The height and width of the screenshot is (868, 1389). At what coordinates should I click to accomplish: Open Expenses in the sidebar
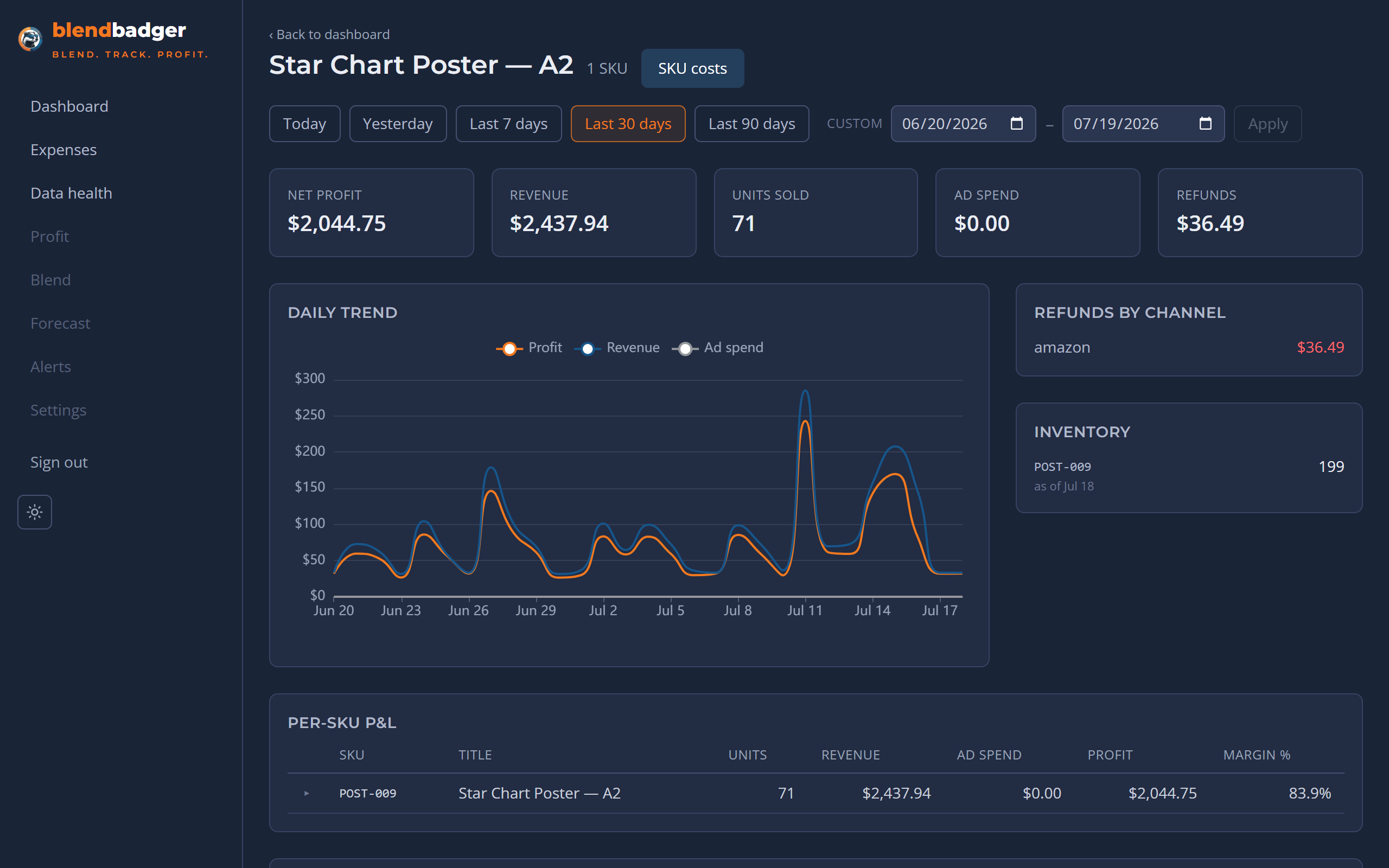coord(63,150)
